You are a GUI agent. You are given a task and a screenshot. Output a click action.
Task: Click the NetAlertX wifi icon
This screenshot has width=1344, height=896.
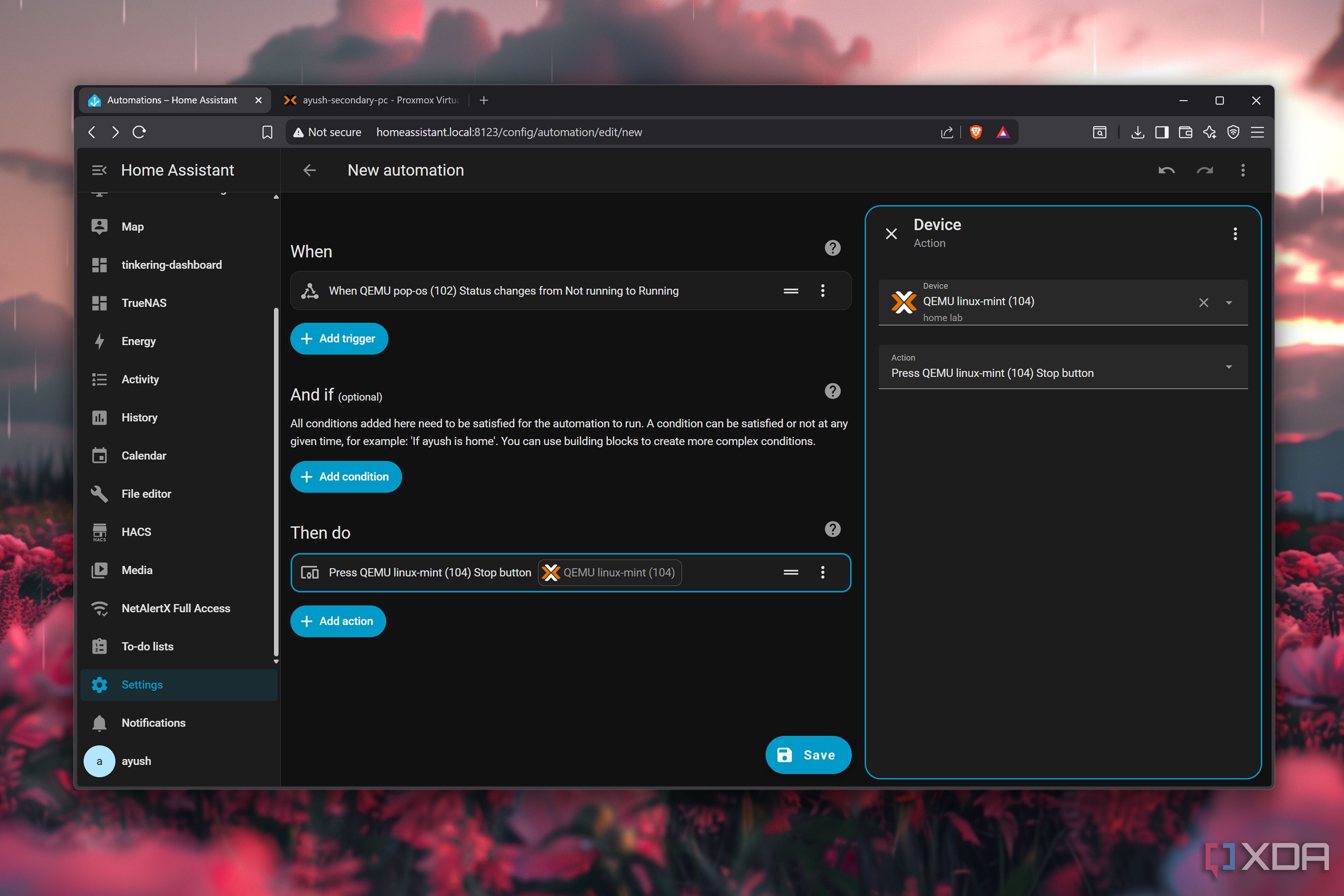coord(99,608)
